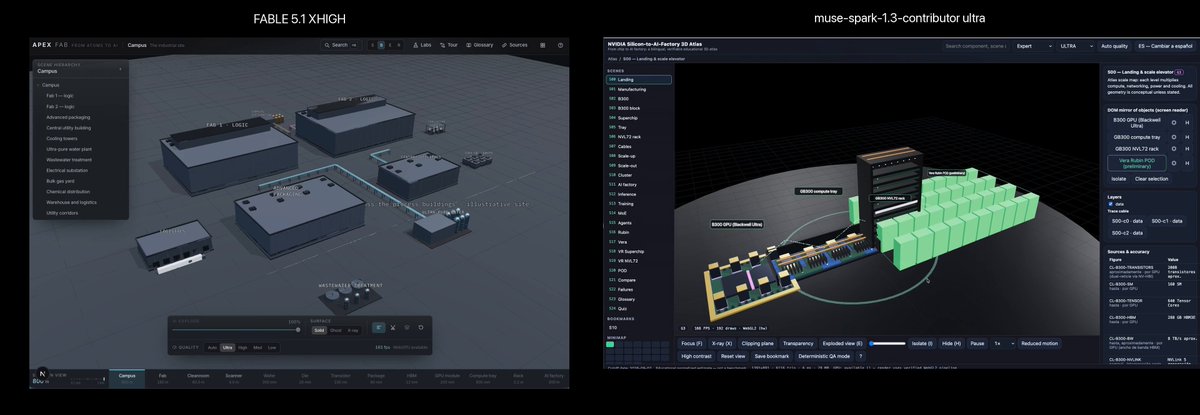Image resolution: width=1200 pixels, height=415 pixels.
Task: Toggle the Layers data checkbox in Atlas
Action: click(x=1111, y=203)
